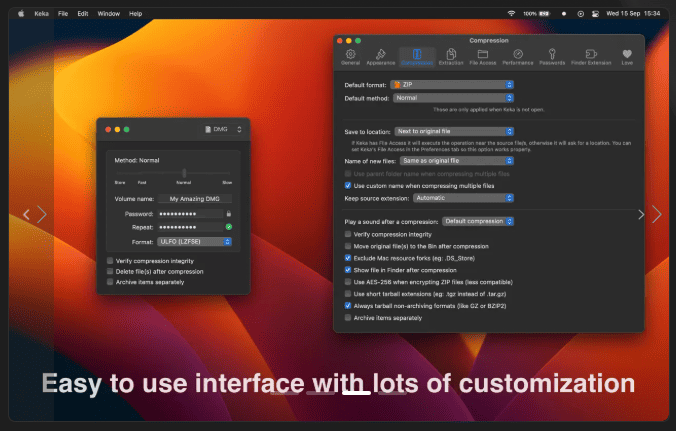Toggle Verify compression integrity in DMG window
The image size is (676, 431).
click(x=110, y=261)
